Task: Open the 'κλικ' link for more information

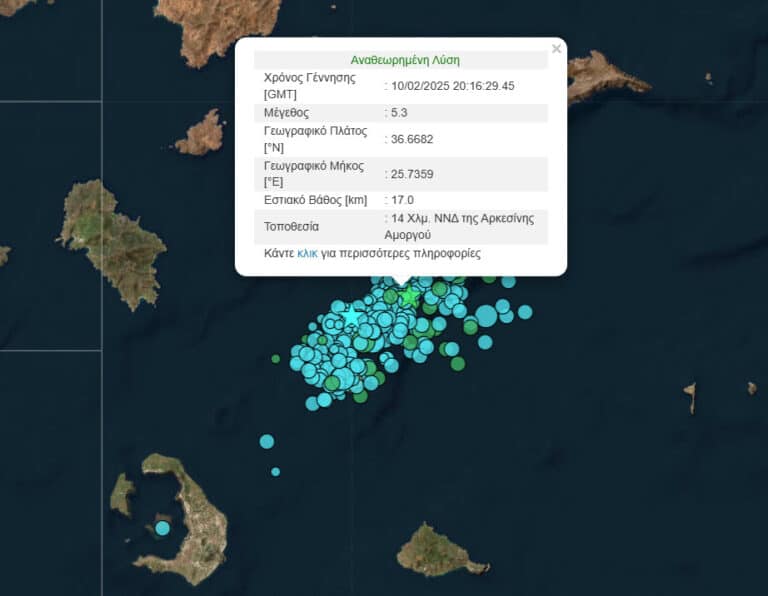Action: [307, 253]
